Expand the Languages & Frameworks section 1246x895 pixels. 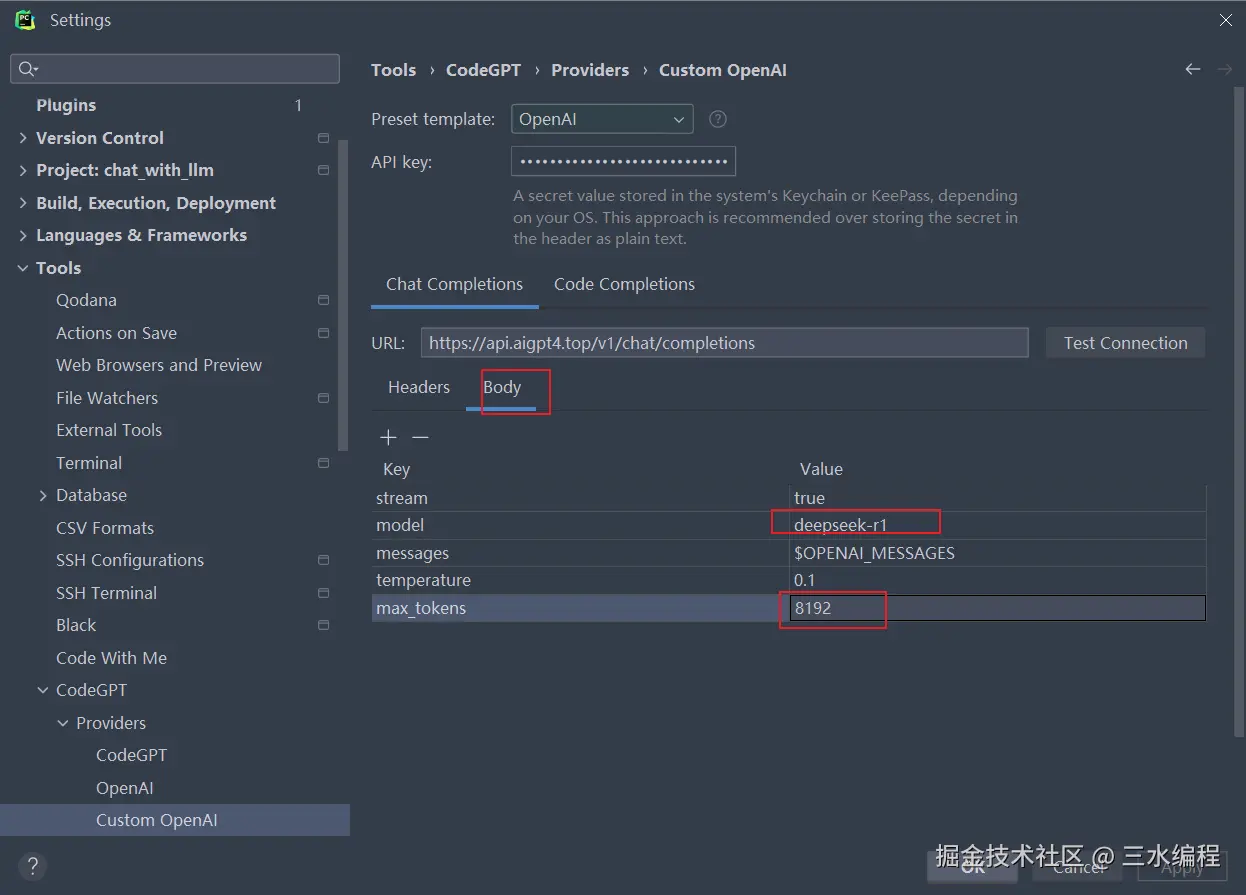(23, 235)
